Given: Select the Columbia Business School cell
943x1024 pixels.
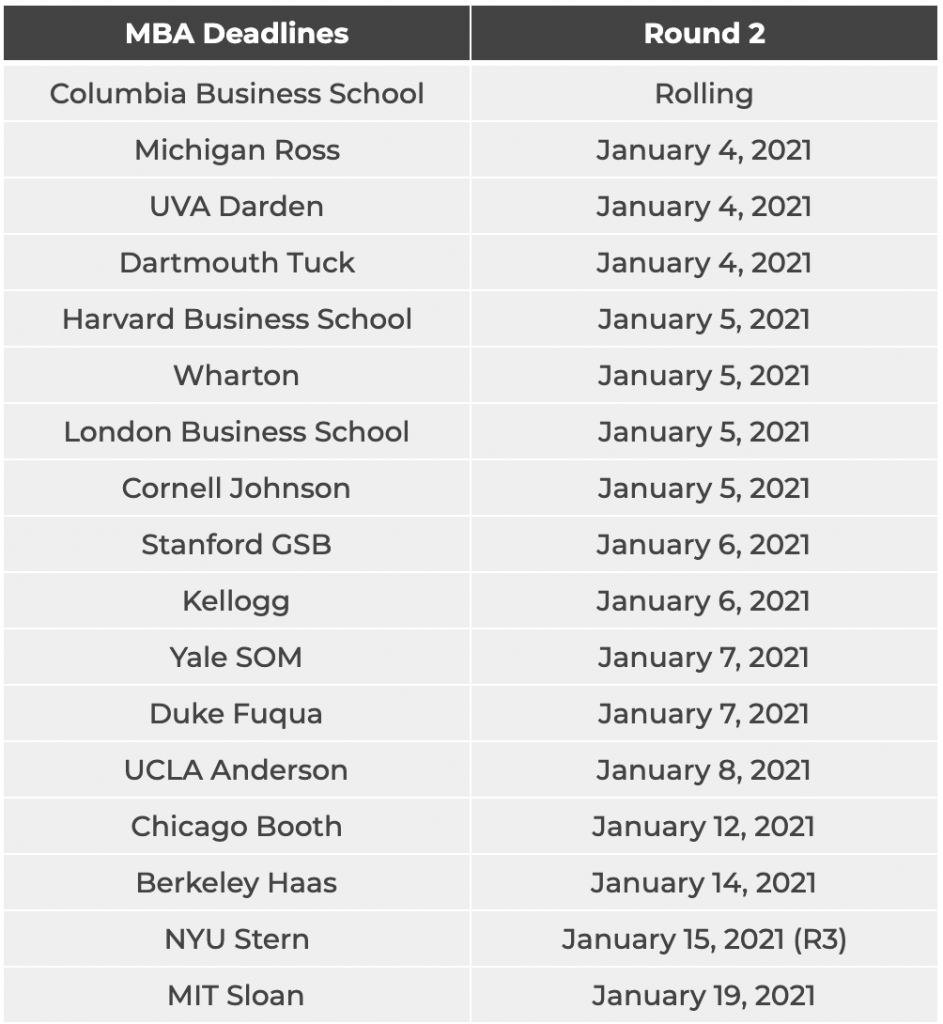Looking at the screenshot, I should [x=237, y=94].
